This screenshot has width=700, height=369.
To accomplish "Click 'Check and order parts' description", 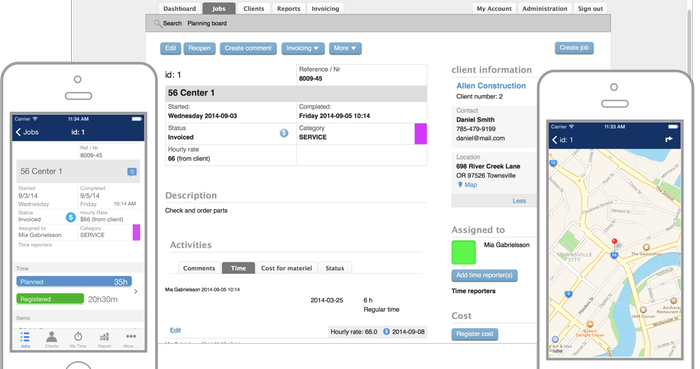I will [196, 211].
